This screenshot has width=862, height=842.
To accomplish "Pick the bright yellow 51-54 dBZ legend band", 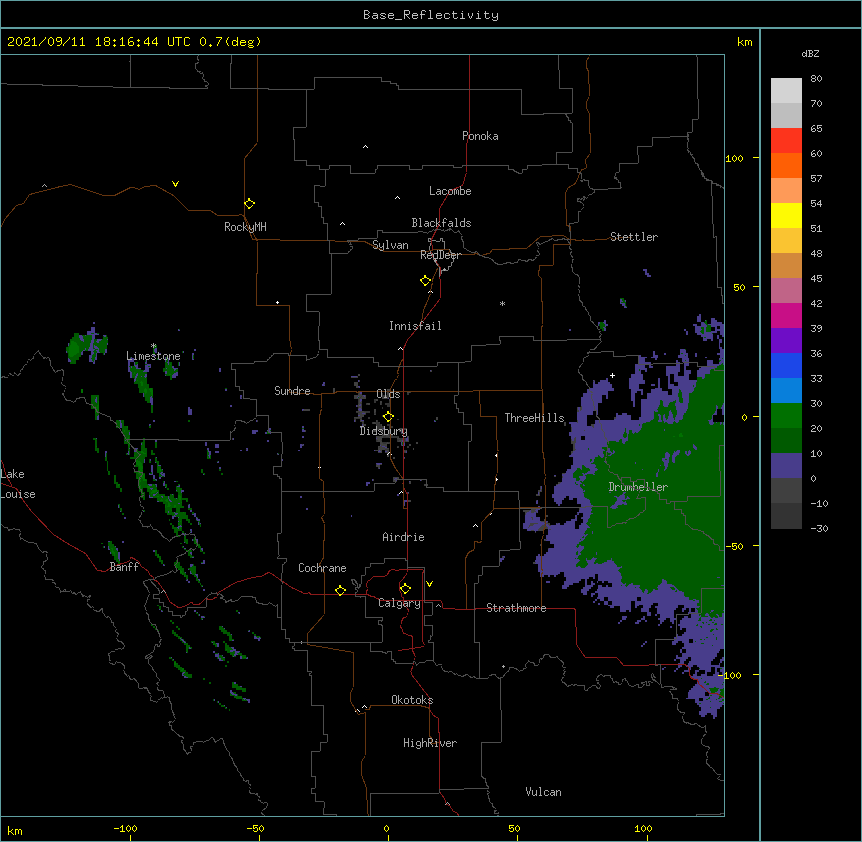I will click(786, 215).
